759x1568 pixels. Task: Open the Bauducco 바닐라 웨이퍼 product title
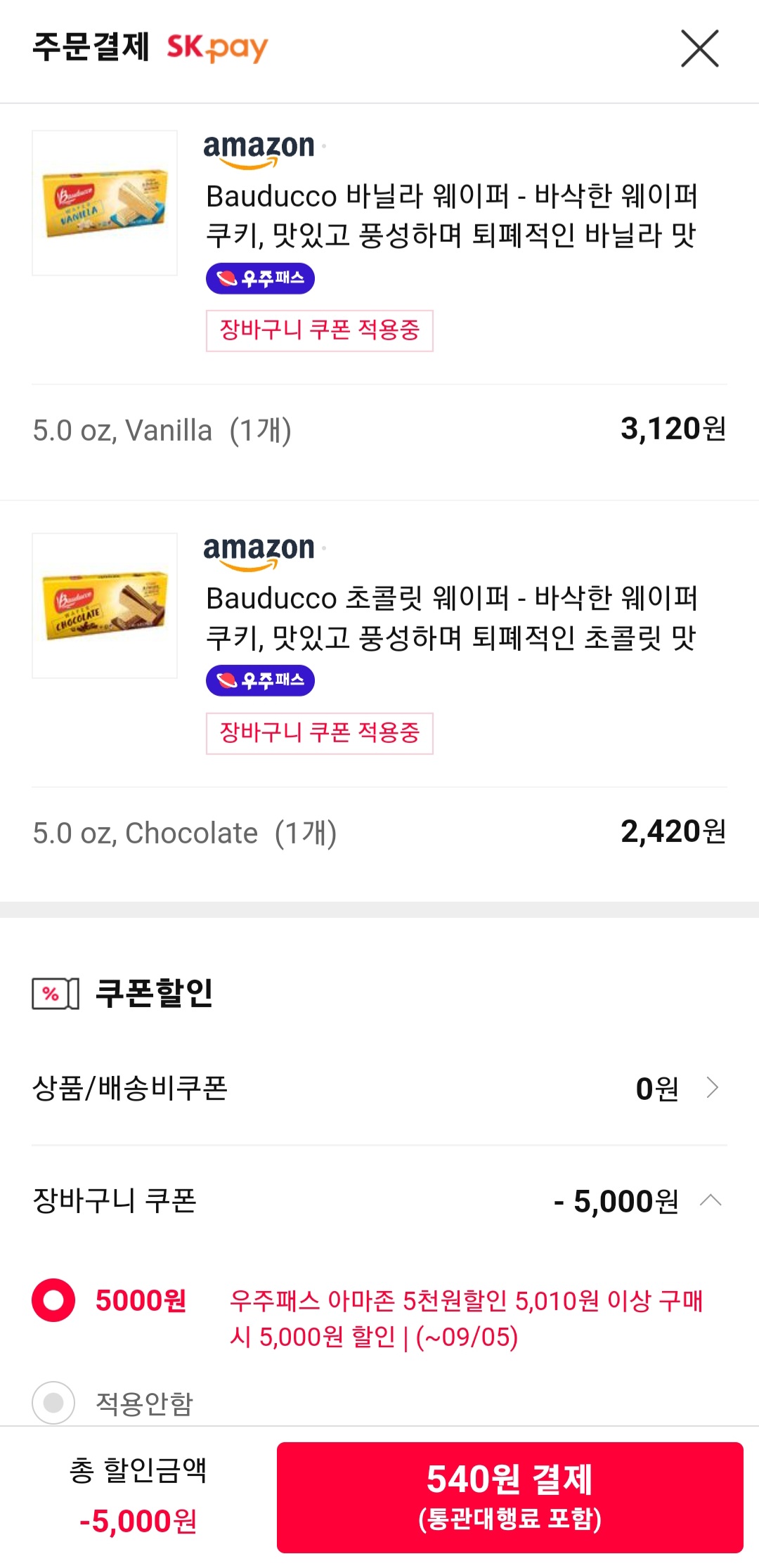click(x=451, y=215)
